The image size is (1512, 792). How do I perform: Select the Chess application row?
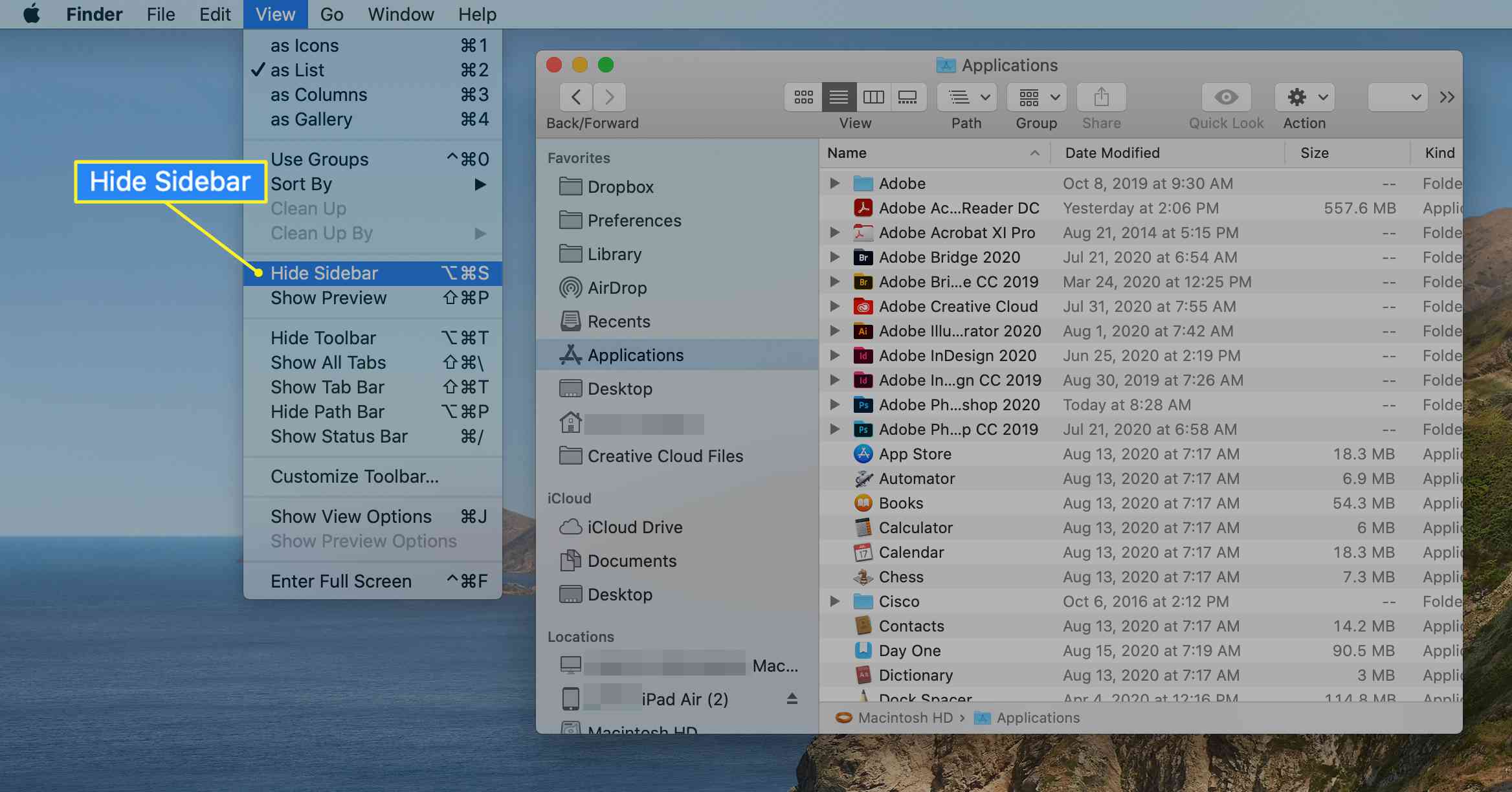1140,577
